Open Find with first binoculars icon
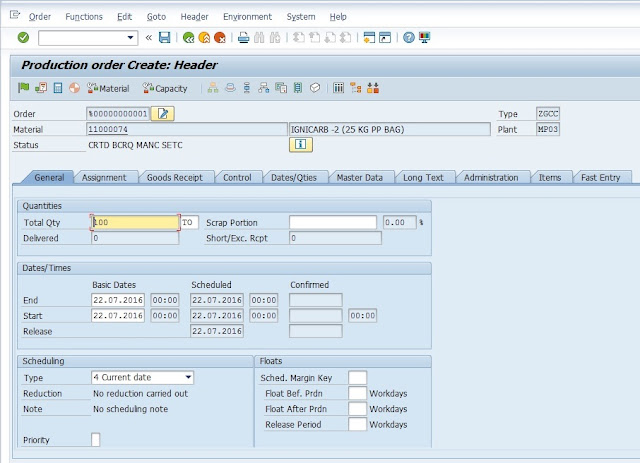This screenshot has width=640, height=463. [x=259, y=38]
